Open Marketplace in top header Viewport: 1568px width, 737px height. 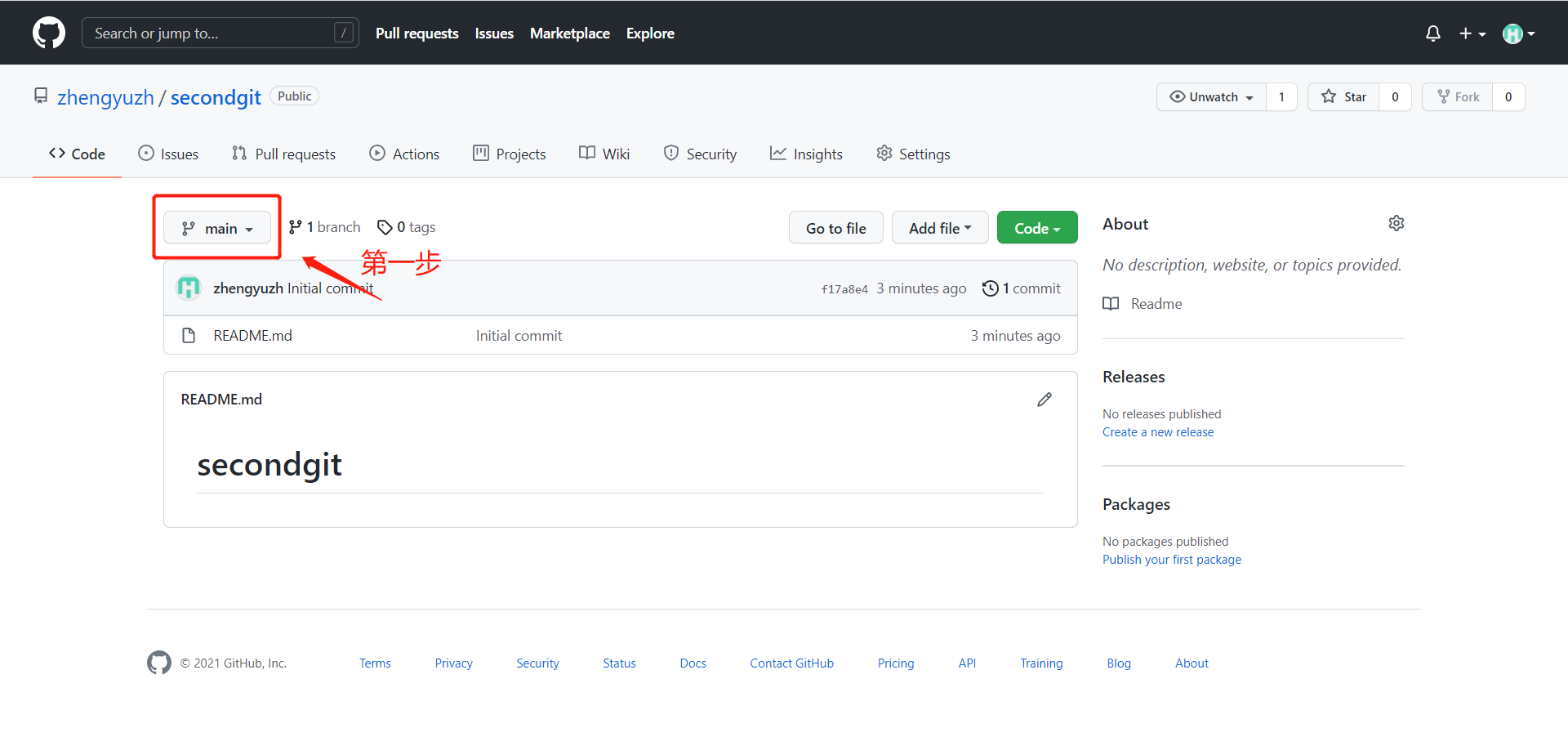coord(570,33)
